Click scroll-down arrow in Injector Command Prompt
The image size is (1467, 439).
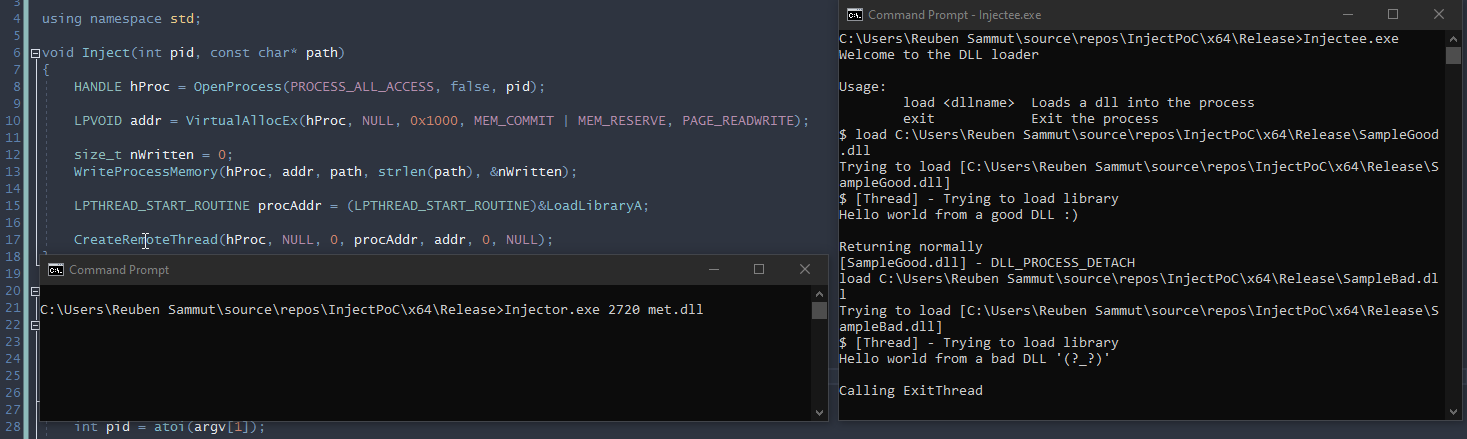pos(819,411)
